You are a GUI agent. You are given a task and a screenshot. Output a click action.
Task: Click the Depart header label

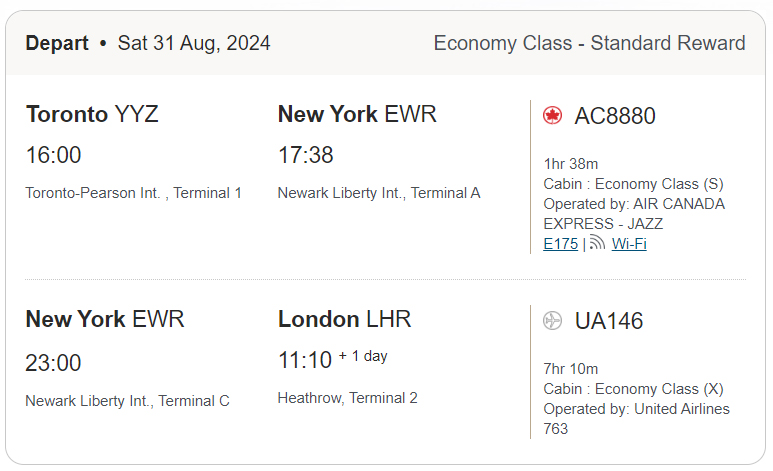click(55, 43)
